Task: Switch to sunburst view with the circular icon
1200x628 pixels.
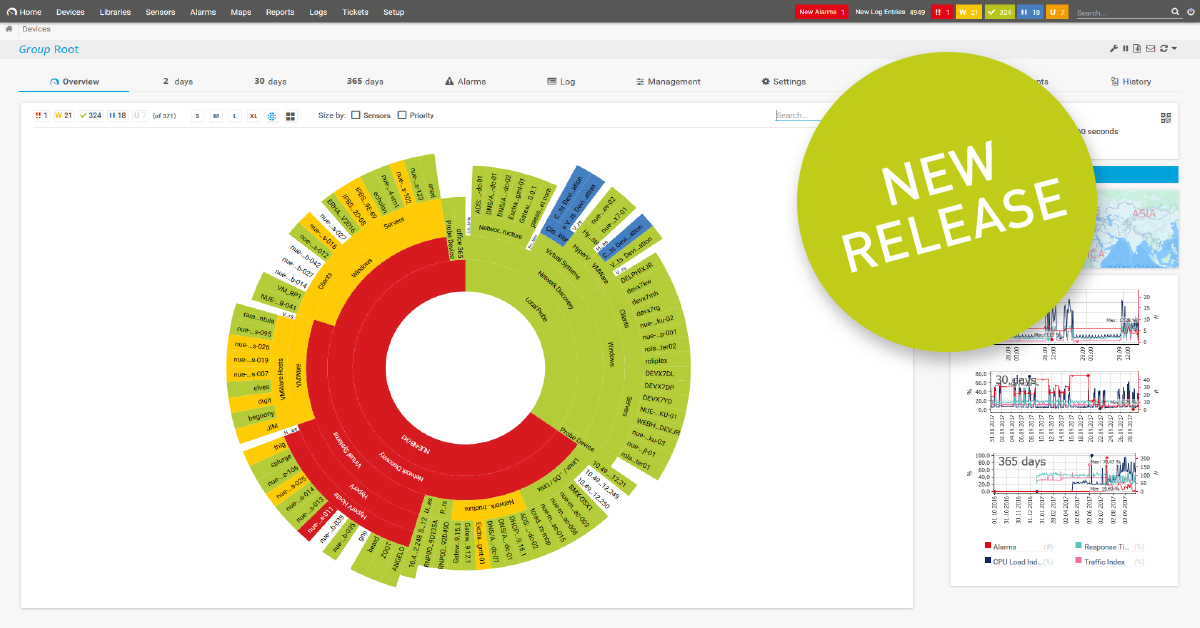Action: click(271, 115)
